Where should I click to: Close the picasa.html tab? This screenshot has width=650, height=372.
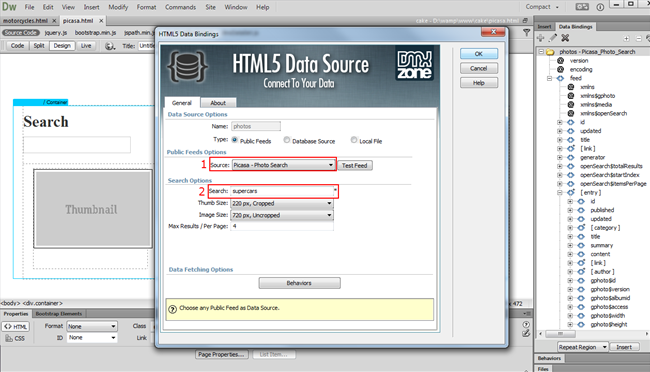pos(101,20)
